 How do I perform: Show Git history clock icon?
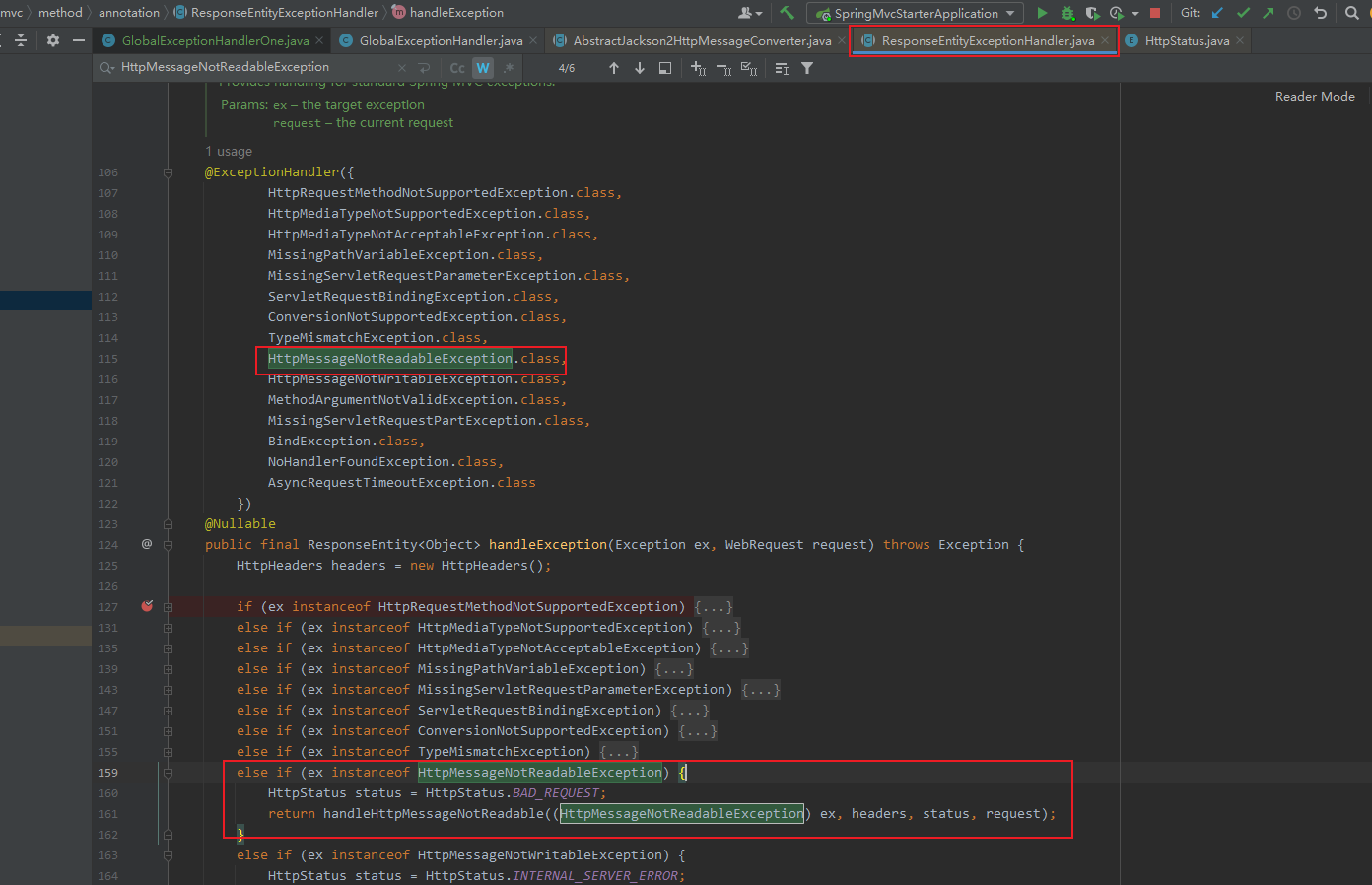(1294, 13)
